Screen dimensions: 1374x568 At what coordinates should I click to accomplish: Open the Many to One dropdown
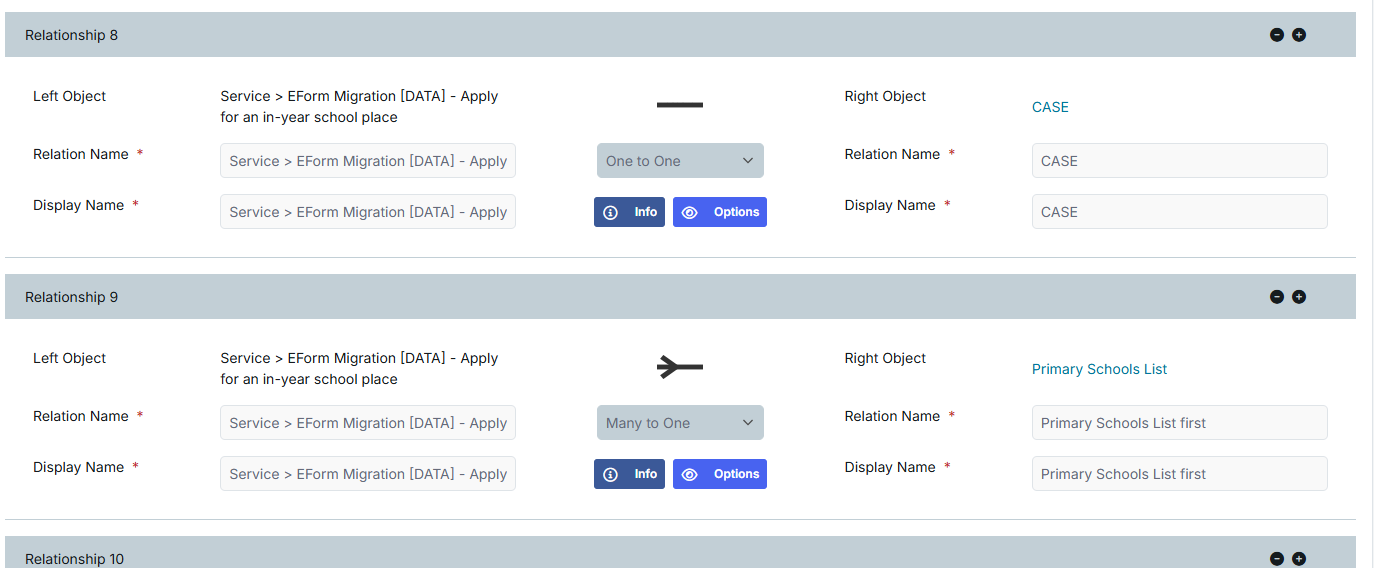[x=680, y=423]
